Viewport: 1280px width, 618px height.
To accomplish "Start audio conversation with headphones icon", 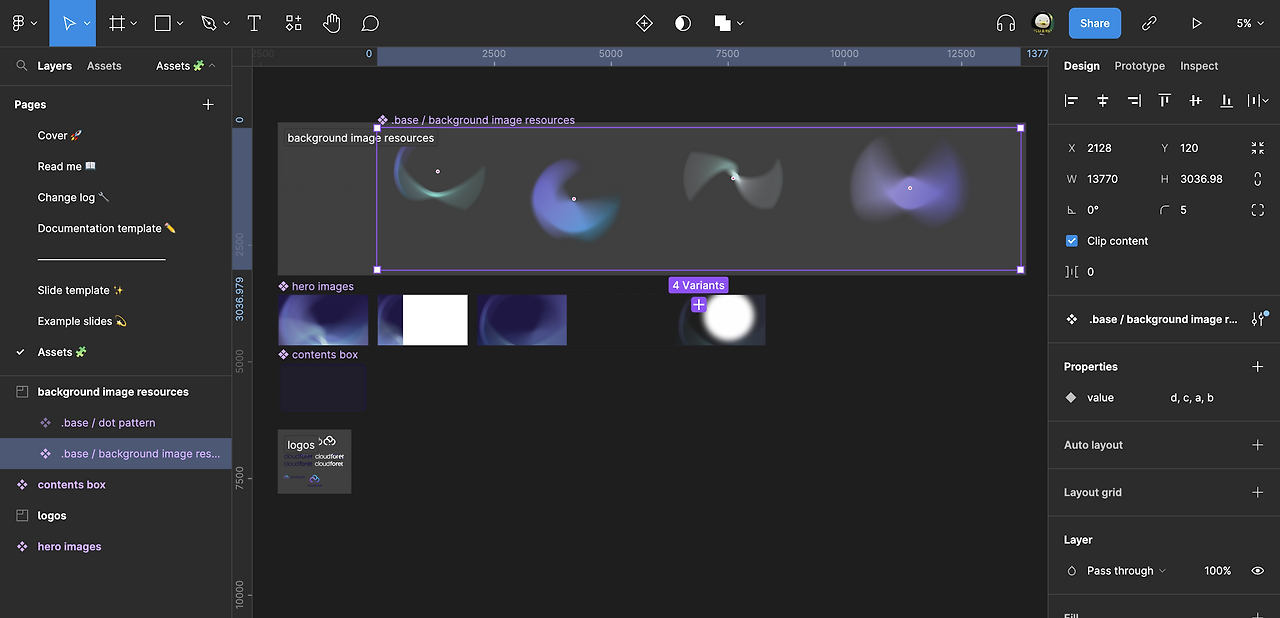I will pos(1006,23).
